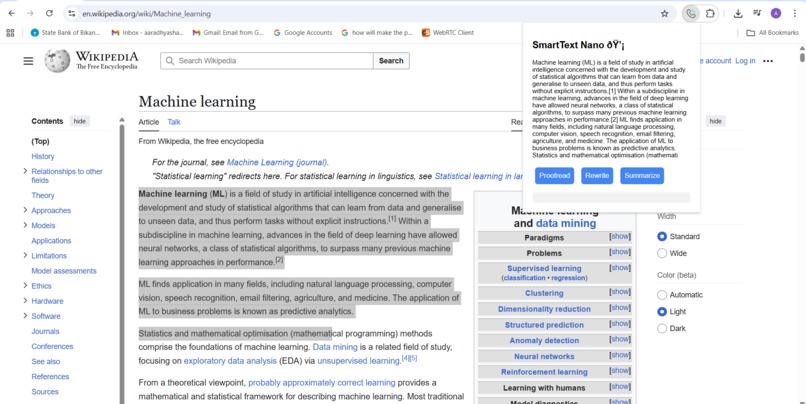The image size is (806, 404).
Task: Select the Standard width option
Action: 662,237
